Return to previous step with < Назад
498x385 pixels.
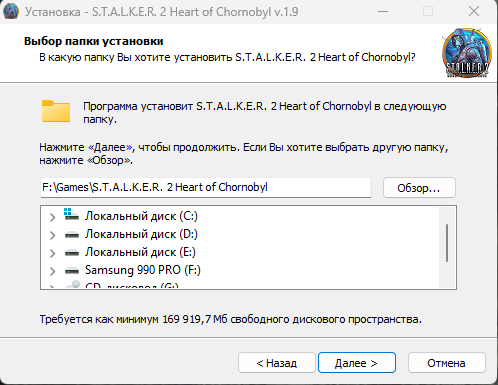277,363
